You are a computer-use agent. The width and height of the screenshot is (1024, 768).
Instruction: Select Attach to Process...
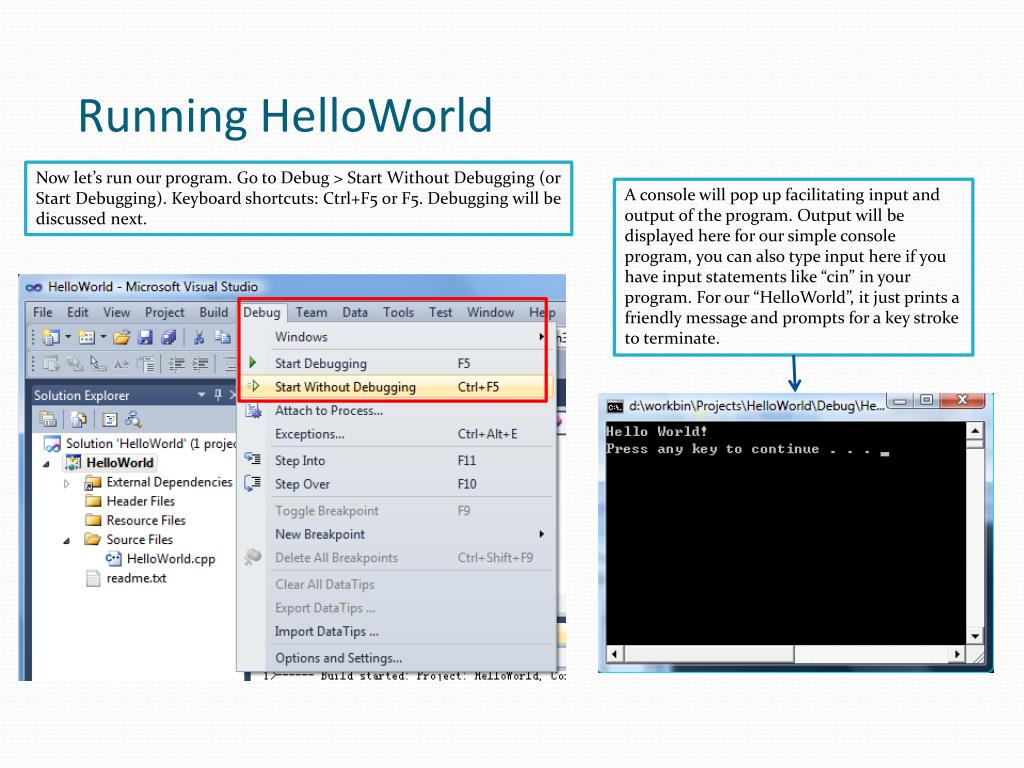point(395,410)
